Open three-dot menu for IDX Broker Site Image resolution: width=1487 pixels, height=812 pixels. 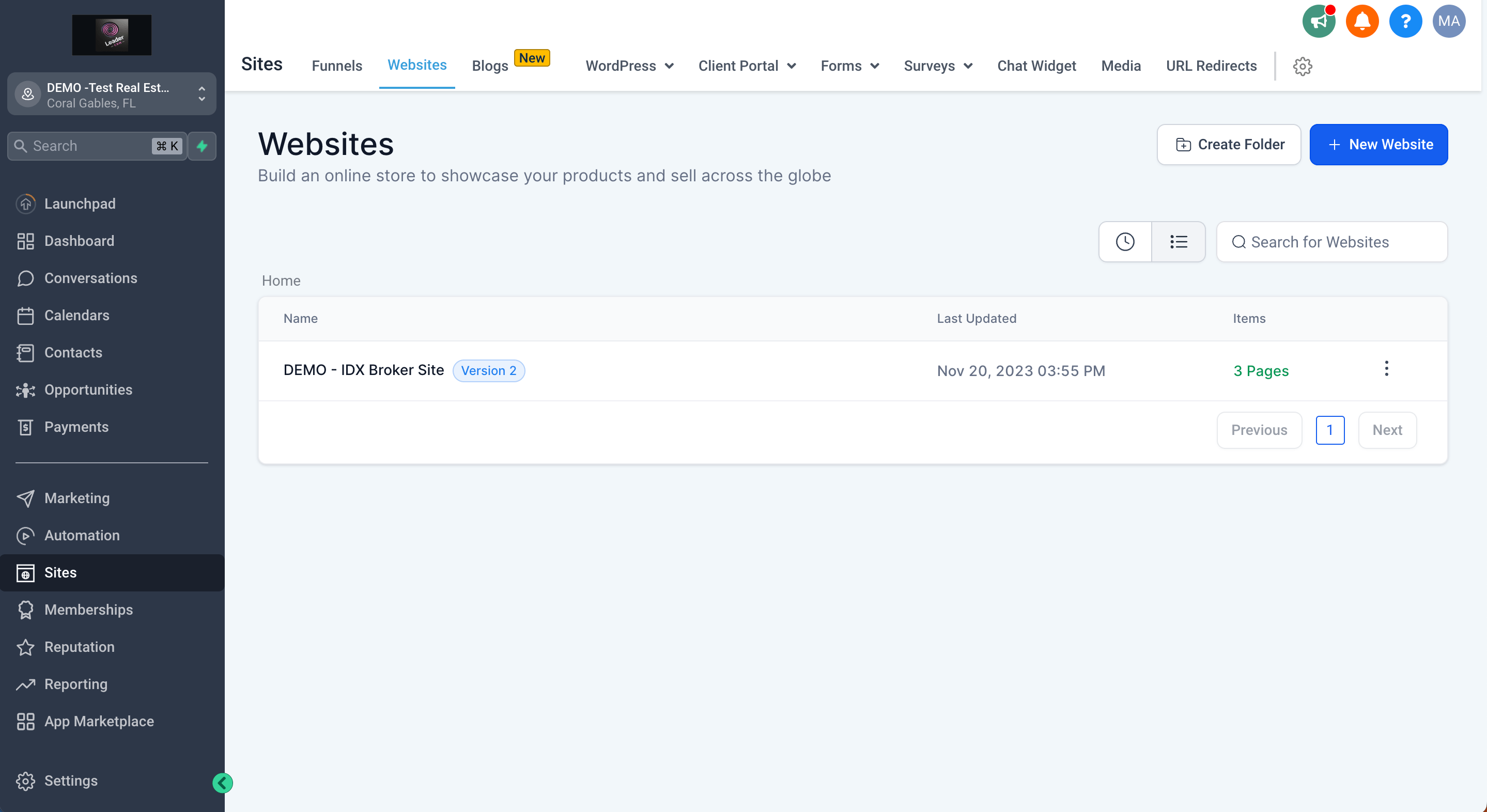pos(1386,369)
